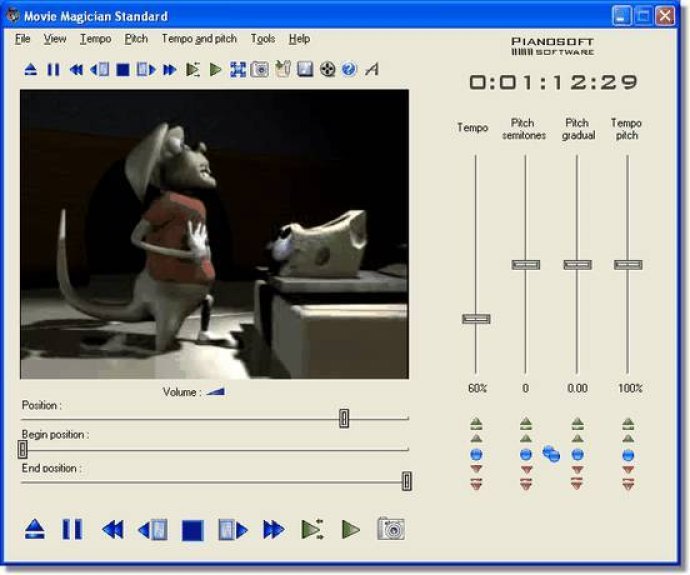Click the small camera snapshot icon in the toolbar
The height and width of the screenshot is (575, 690).
[260, 70]
